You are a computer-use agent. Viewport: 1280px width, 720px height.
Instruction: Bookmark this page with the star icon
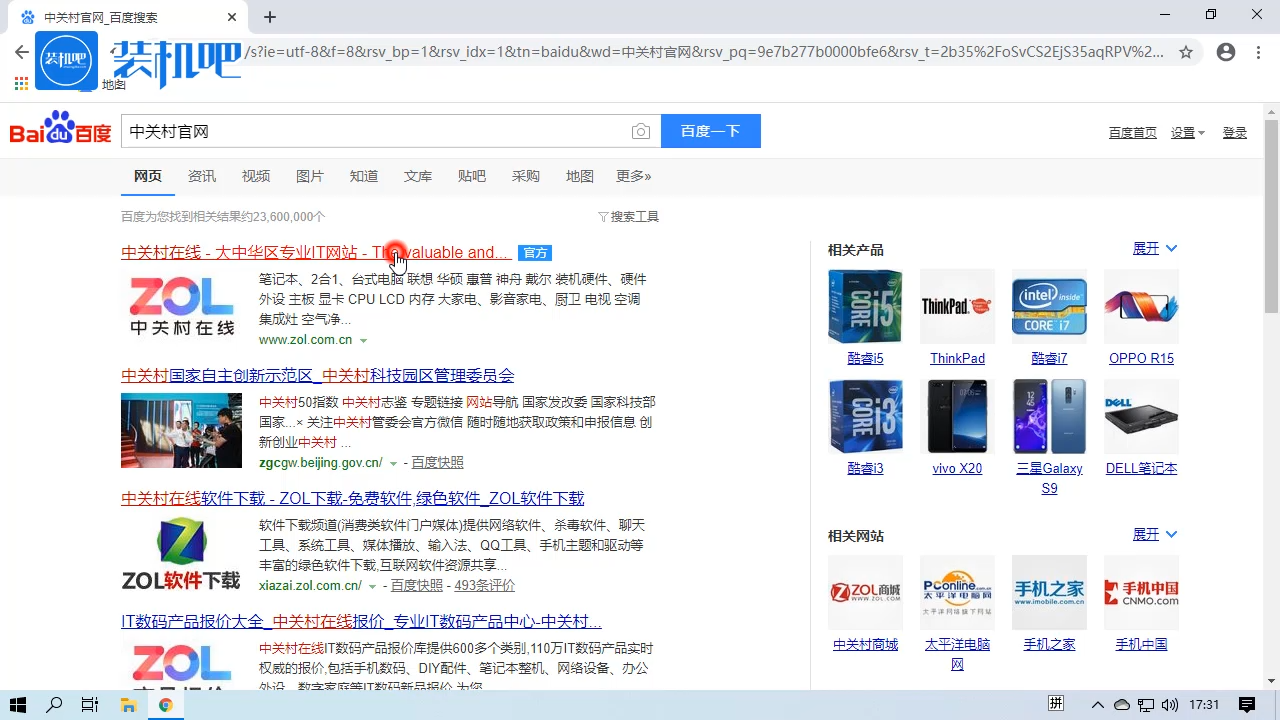pyautogui.click(x=1186, y=52)
